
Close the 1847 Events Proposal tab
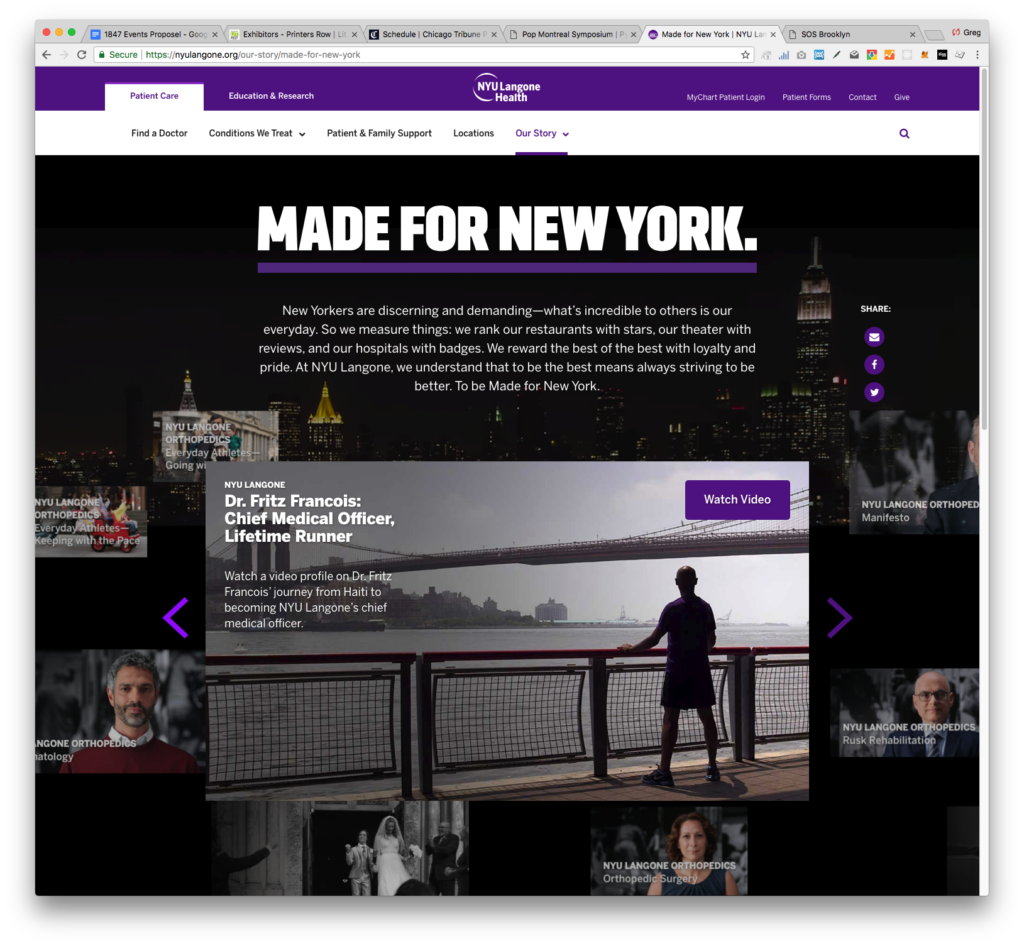[x=215, y=35]
